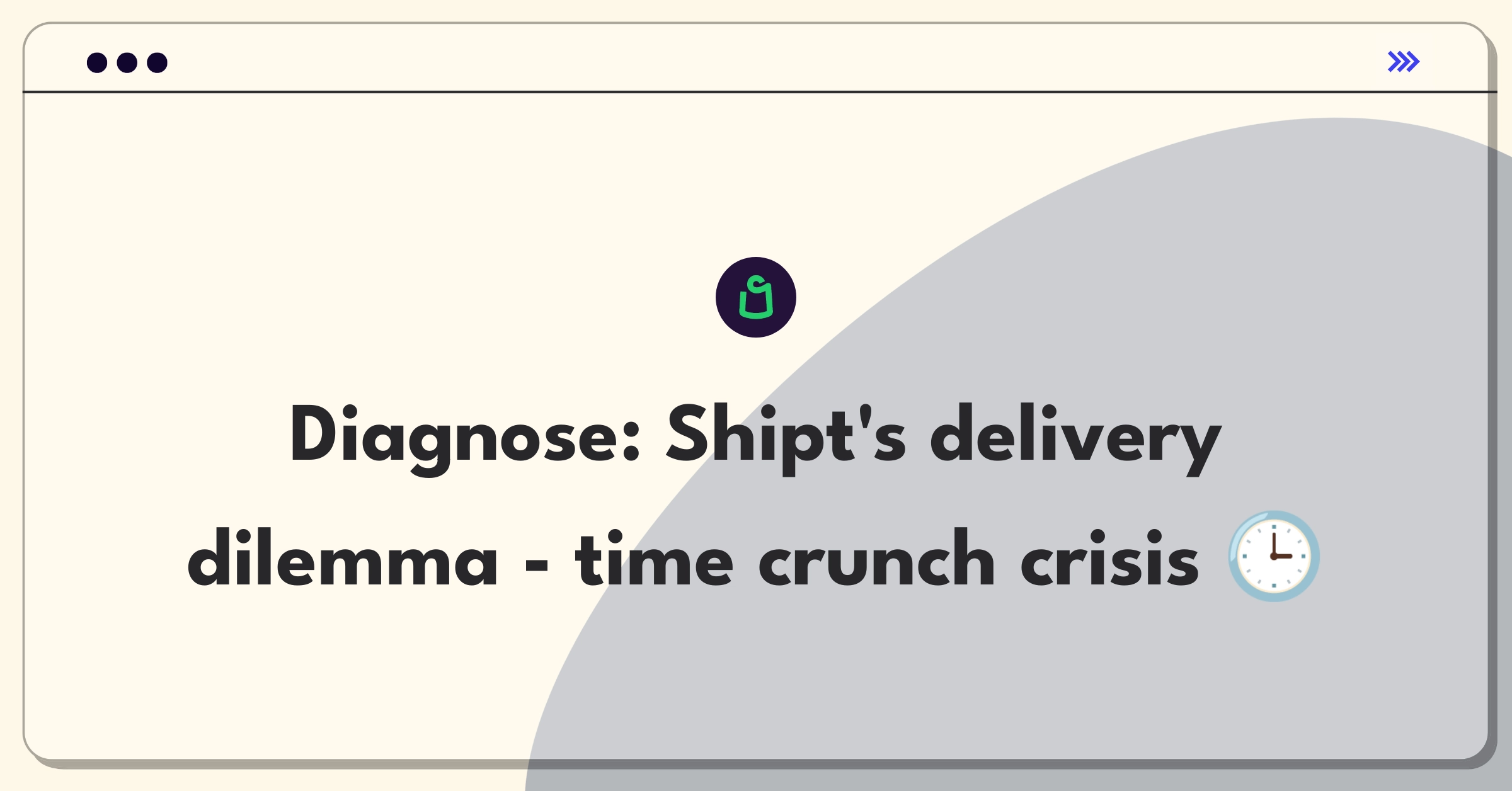The image size is (1512, 791).
Task: Click the word 'Shipt's' in the title
Action: (x=786, y=437)
